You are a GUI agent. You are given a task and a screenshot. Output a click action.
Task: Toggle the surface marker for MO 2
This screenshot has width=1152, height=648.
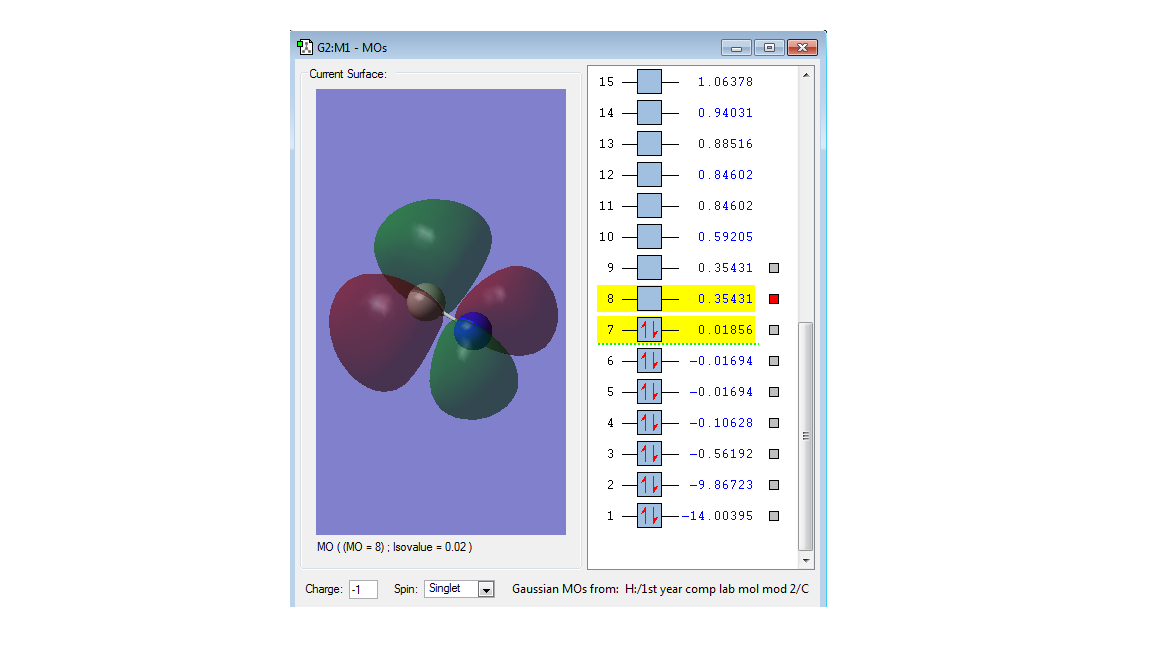click(x=774, y=485)
